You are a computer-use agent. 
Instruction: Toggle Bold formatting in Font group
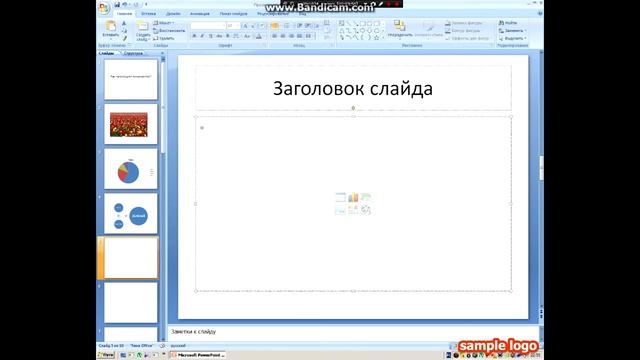pos(194,36)
